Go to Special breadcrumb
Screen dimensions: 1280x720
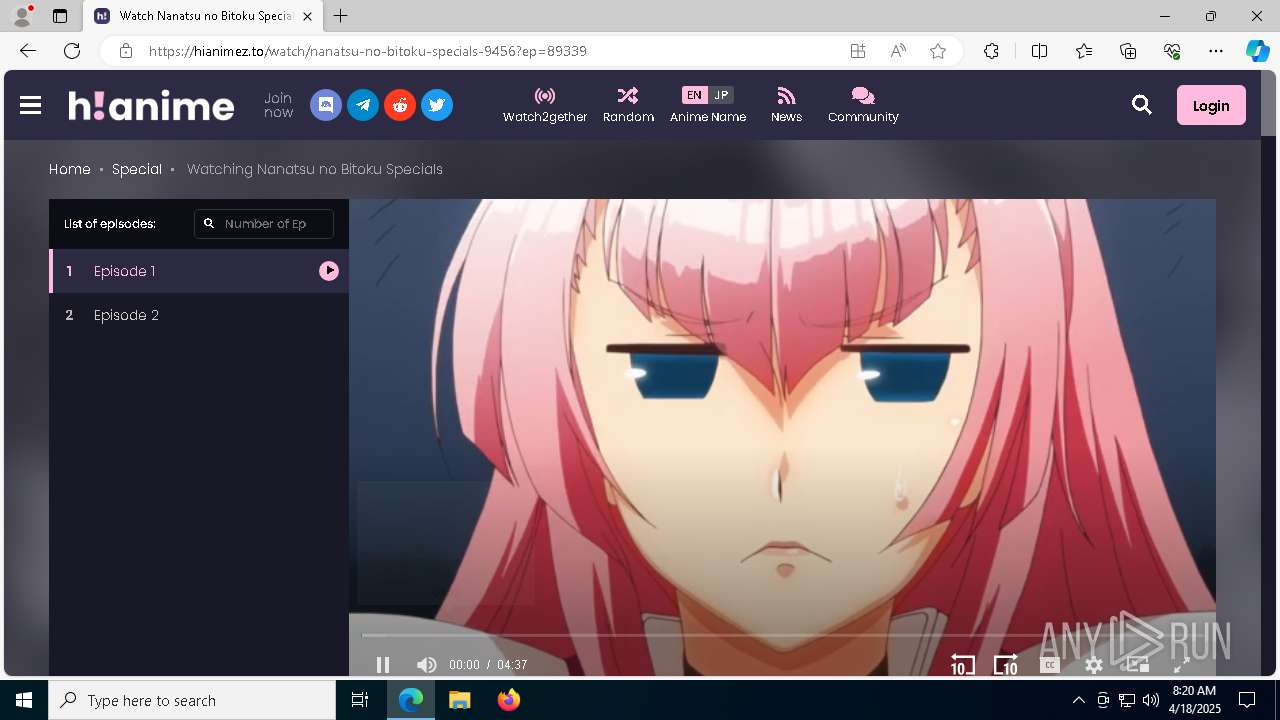pos(137,169)
